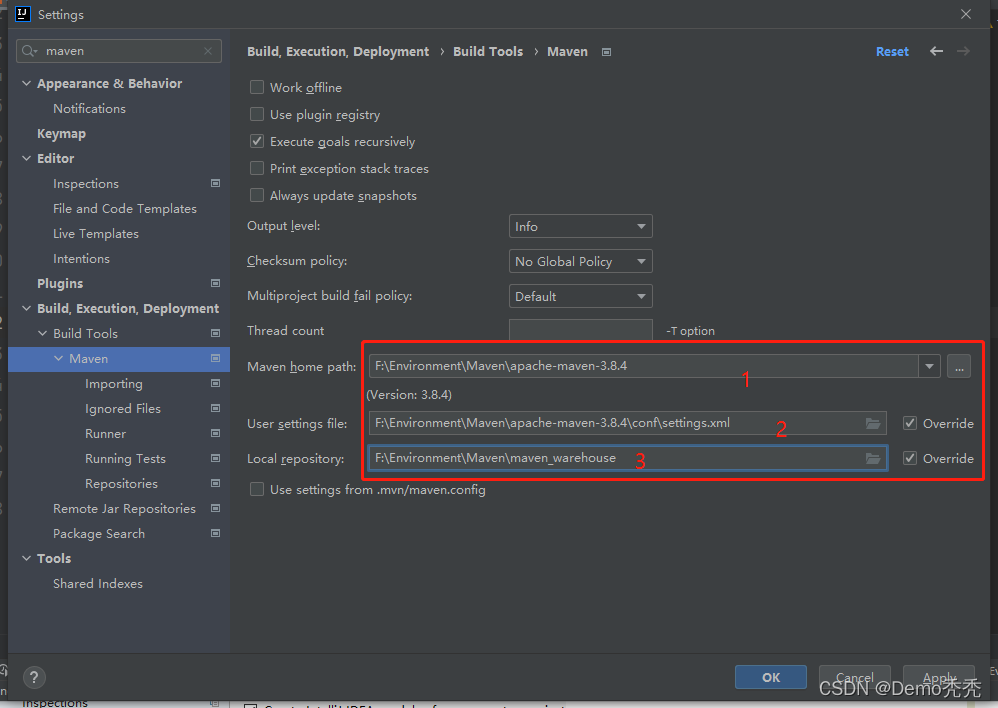Collapse the Maven tree node

pos(59,358)
